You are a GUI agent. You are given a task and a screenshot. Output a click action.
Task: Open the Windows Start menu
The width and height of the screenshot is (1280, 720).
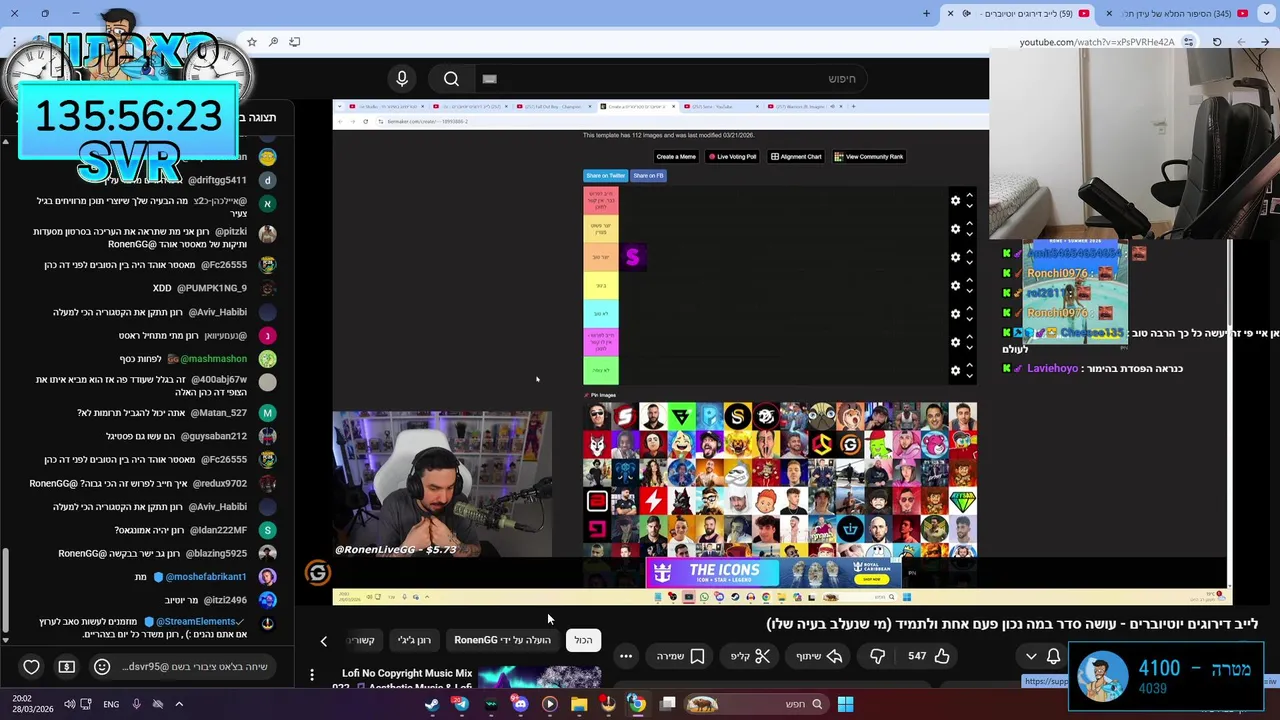pyautogui.click(x=845, y=704)
